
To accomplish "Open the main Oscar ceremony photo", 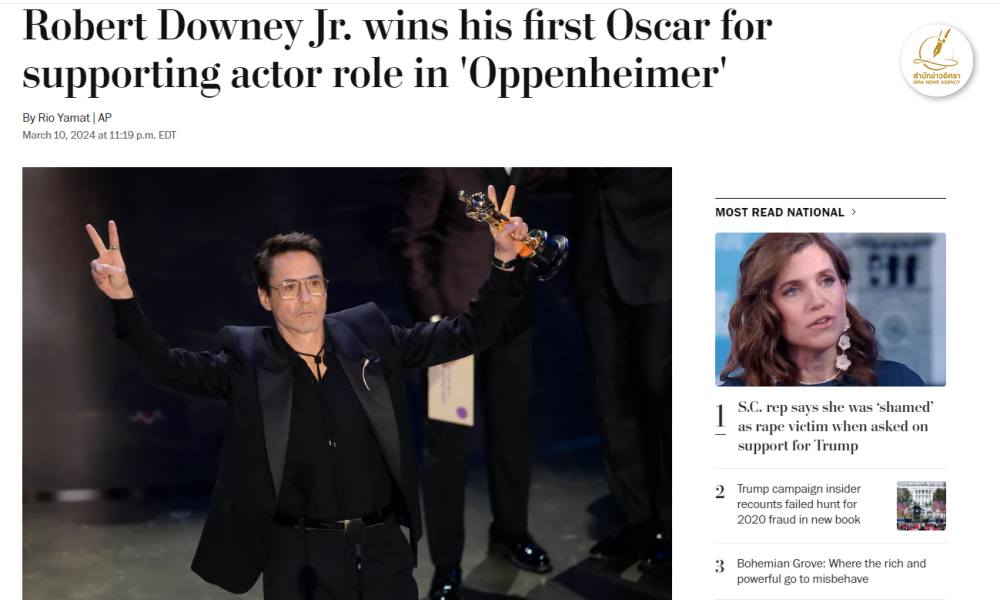I will 347,383.
